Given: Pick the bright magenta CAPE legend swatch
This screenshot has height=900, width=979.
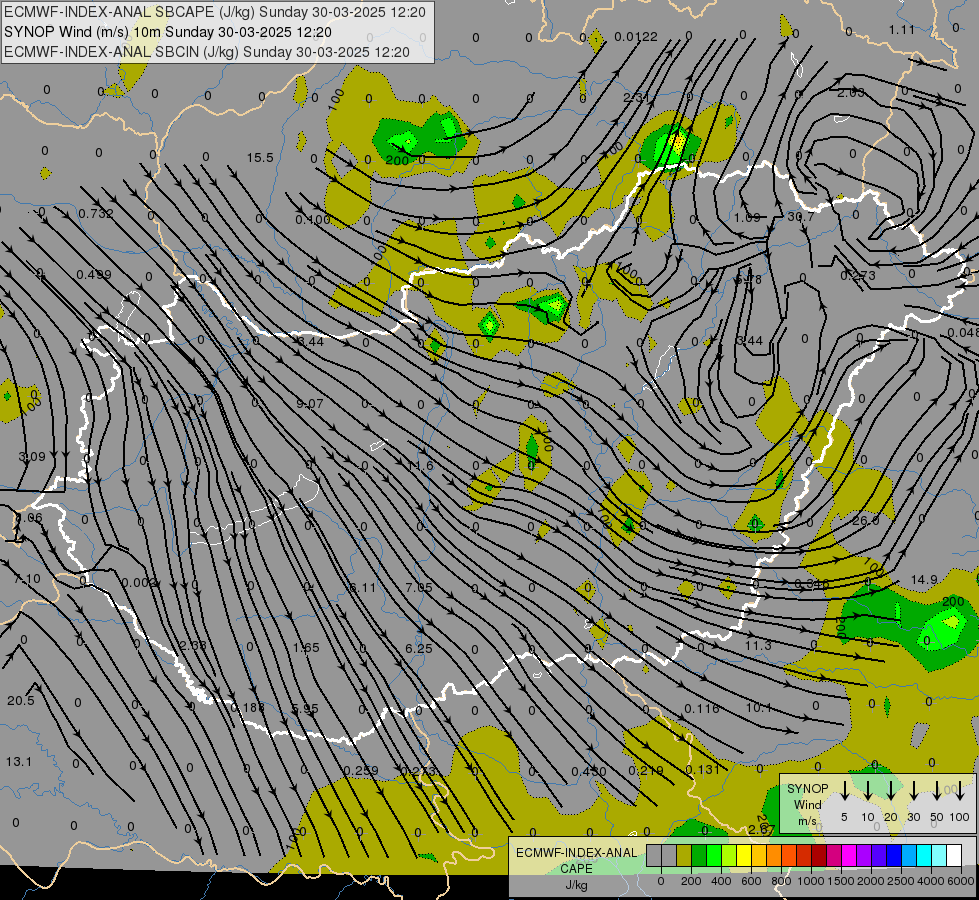Looking at the screenshot, I should click(849, 856).
